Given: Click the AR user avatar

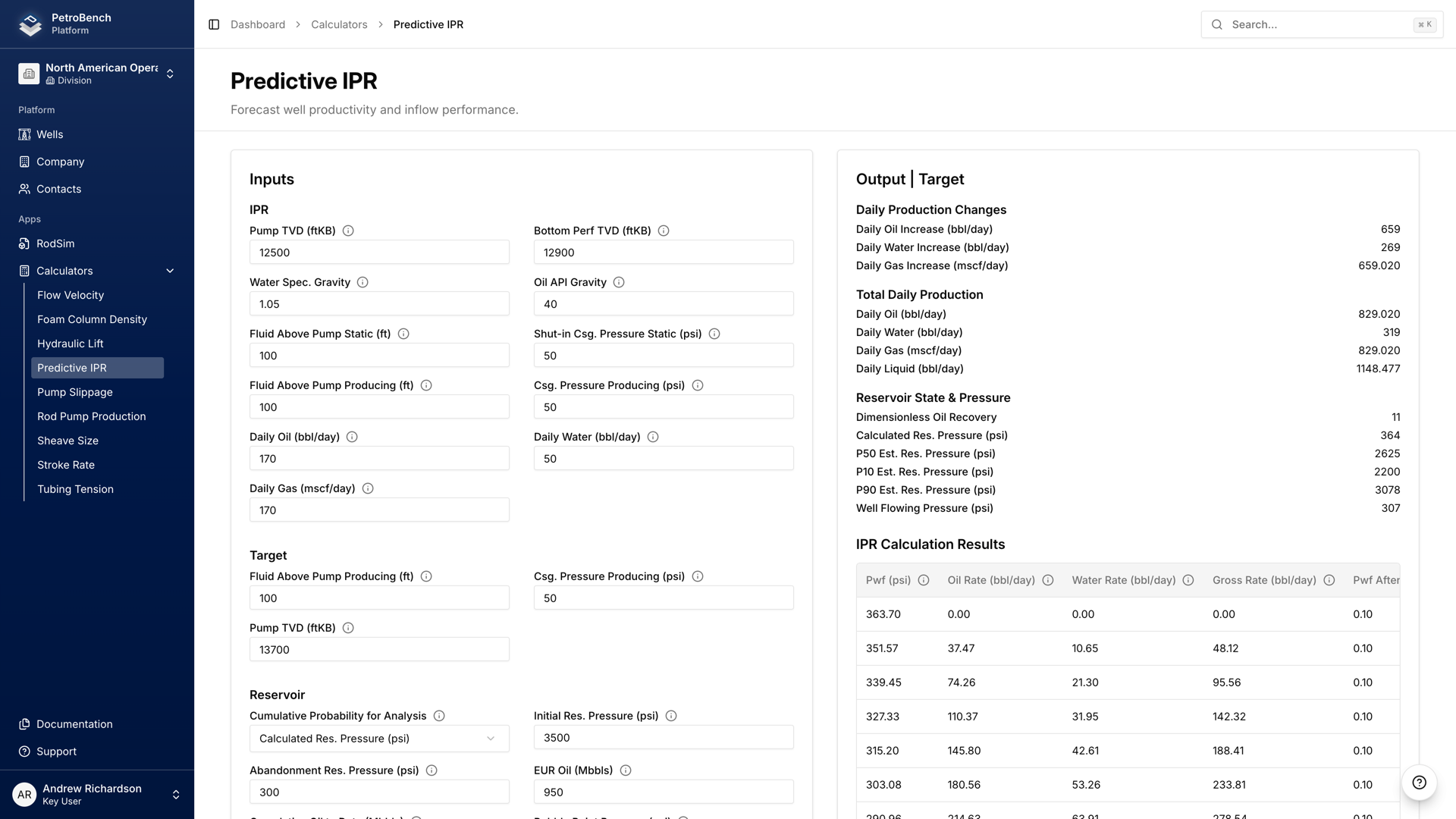Looking at the screenshot, I should 24,794.
